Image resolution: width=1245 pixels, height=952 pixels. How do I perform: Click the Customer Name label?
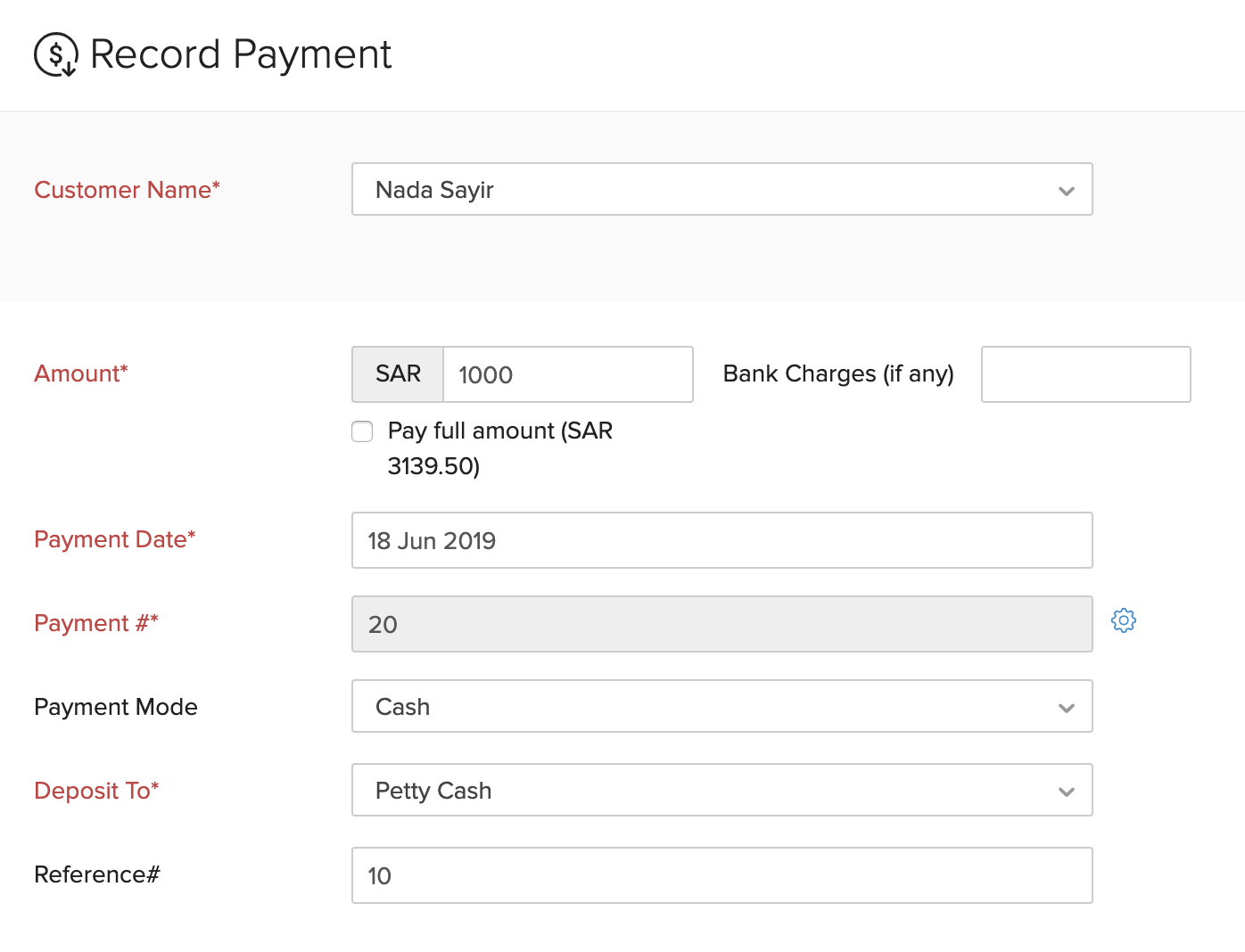[127, 190]
